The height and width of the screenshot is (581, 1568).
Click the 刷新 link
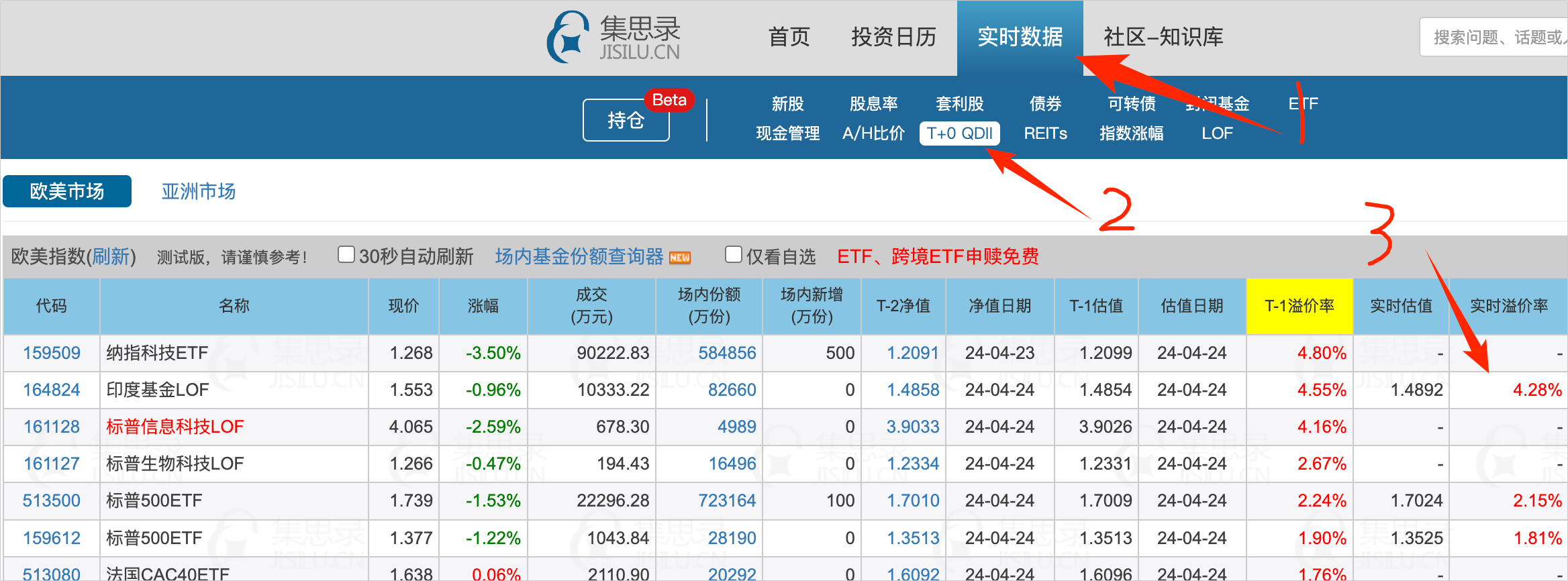[111, 256]
